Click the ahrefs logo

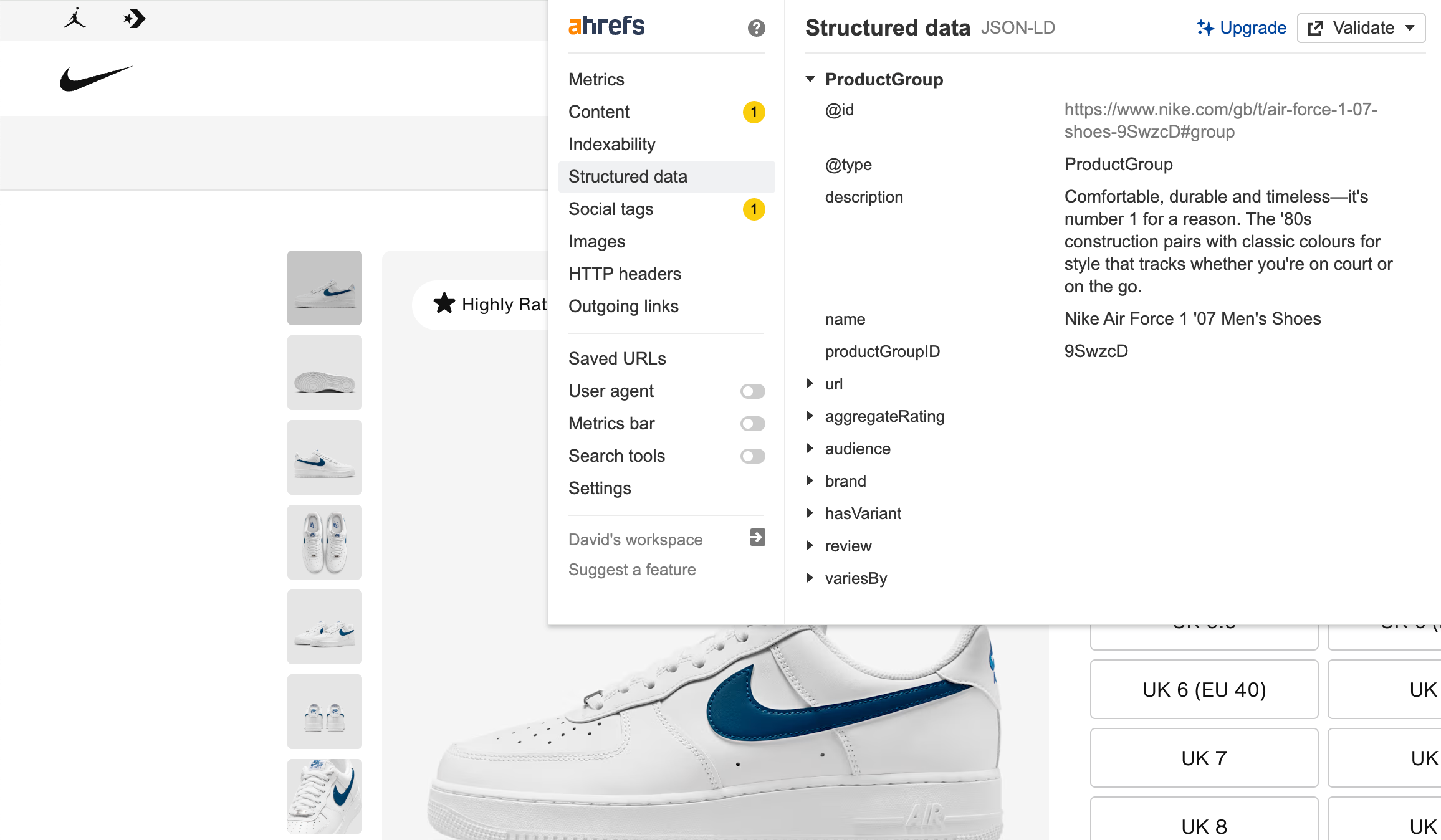606,26
